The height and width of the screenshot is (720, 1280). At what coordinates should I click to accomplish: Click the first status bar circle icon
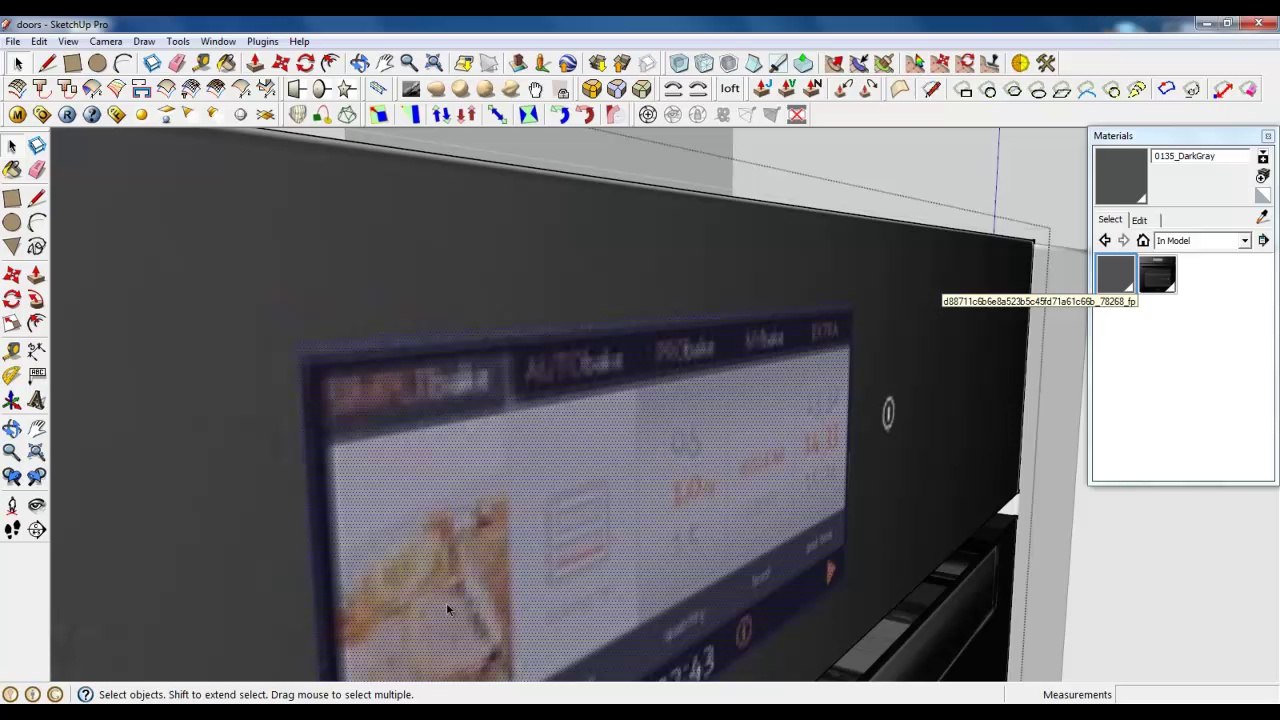(10, 694)
